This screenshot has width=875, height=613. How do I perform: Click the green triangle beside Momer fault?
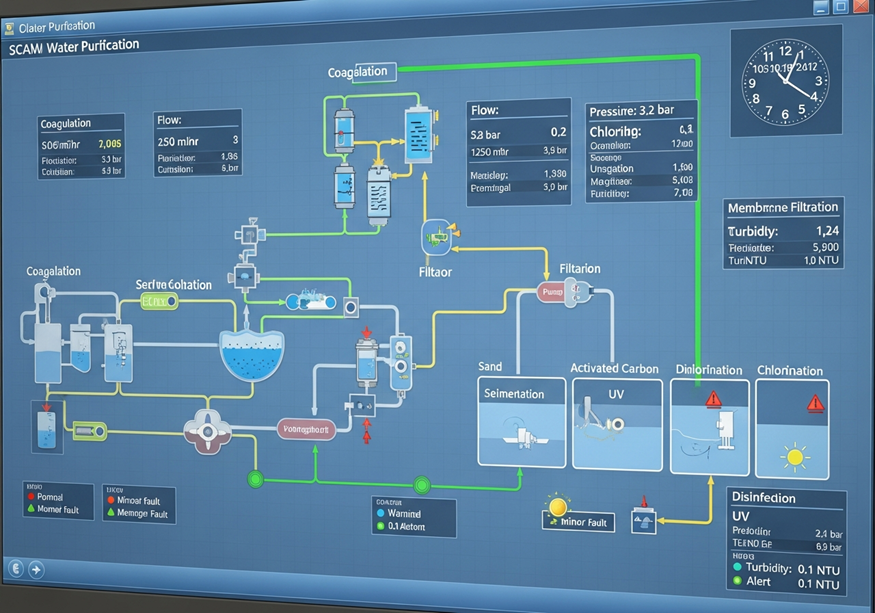(x=31, y=509)
